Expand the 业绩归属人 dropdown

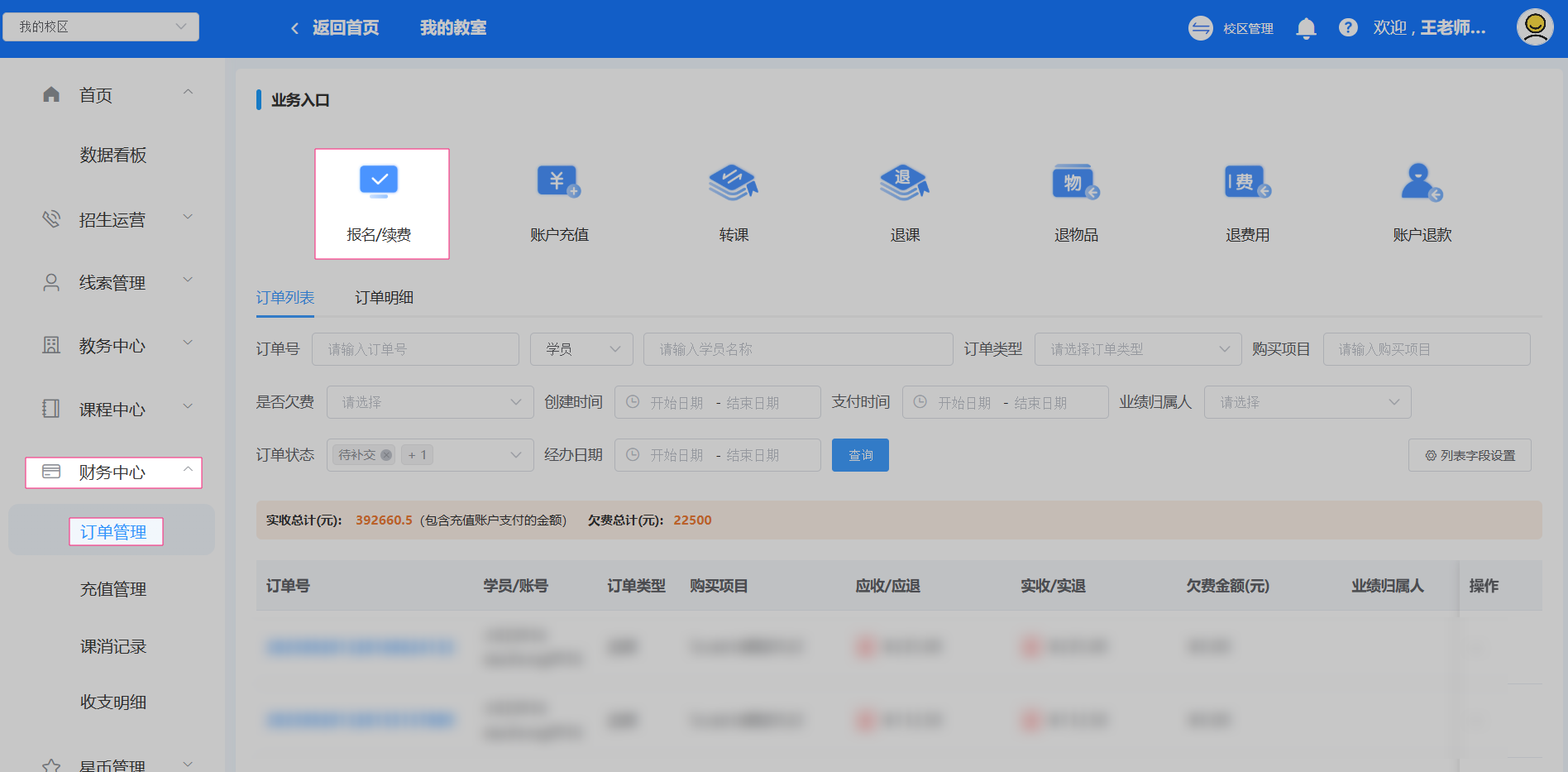(1307, 402)
